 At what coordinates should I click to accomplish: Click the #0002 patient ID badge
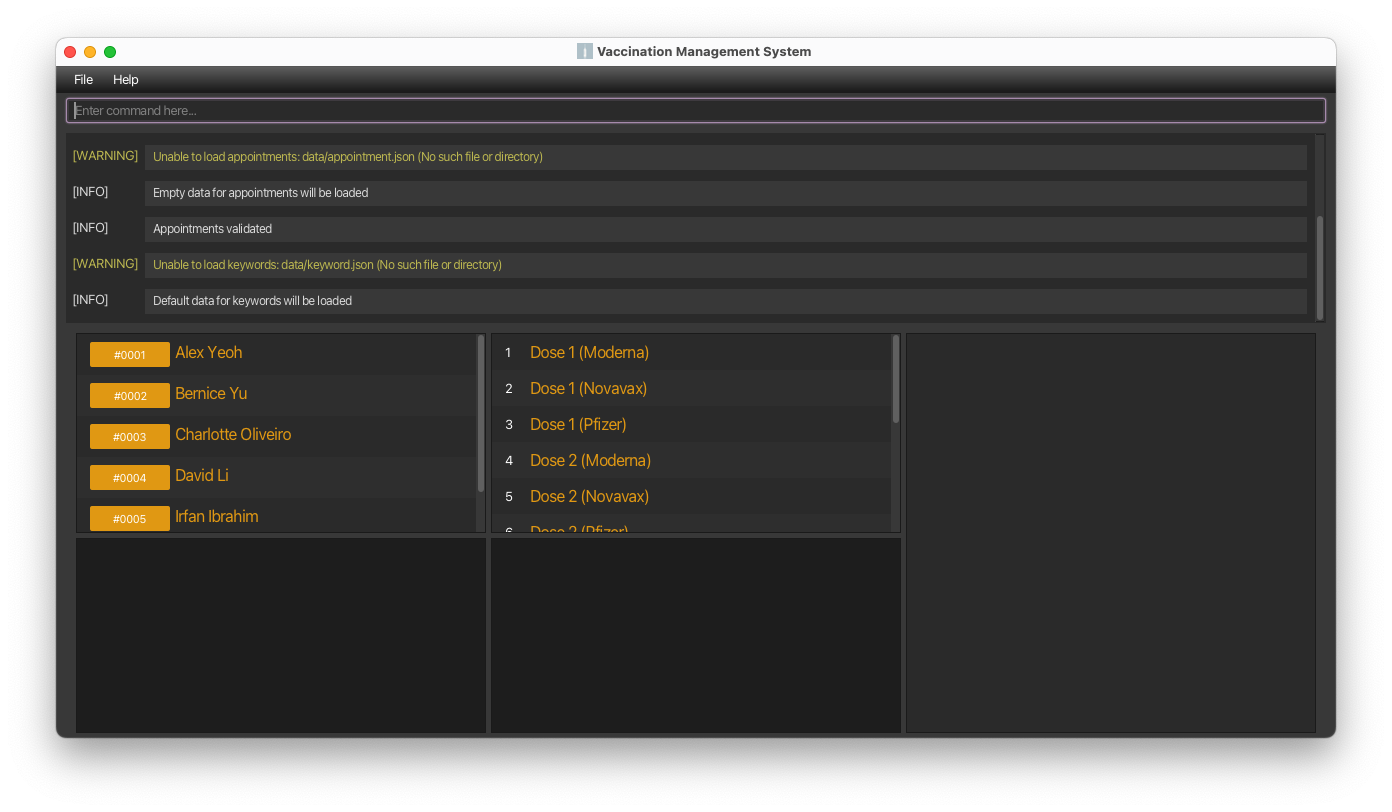130,396
